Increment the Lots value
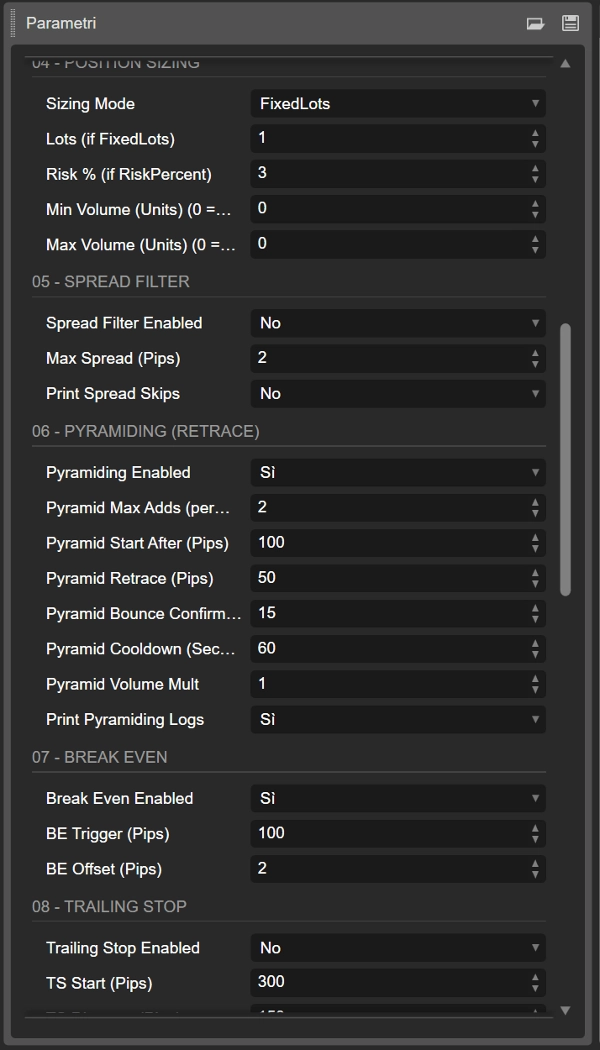This screenshot has height=1050, width=600. click(x=536, y=134)
